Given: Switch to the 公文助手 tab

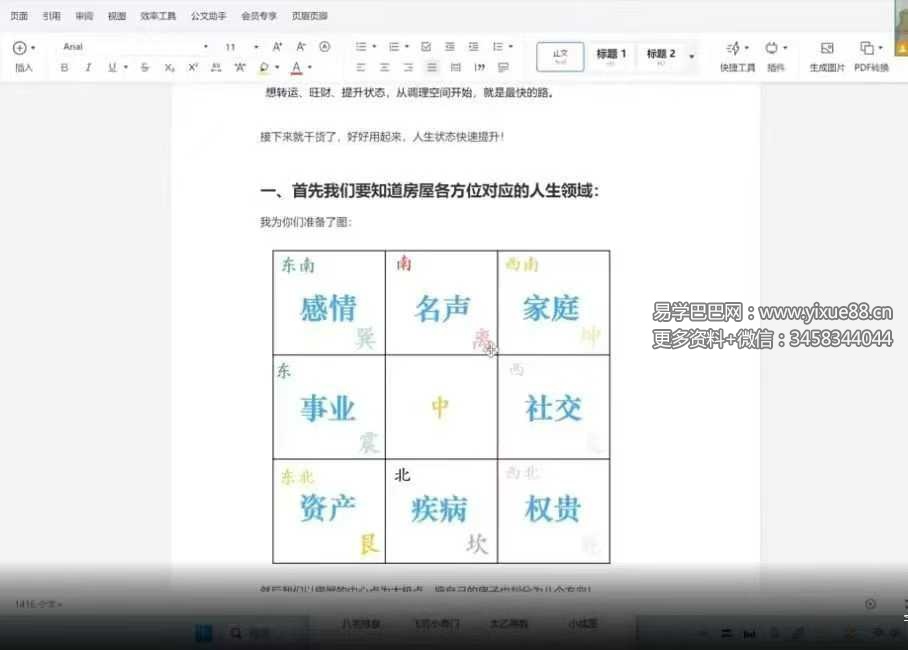Looking at the screenshot, I should point(208,16).
